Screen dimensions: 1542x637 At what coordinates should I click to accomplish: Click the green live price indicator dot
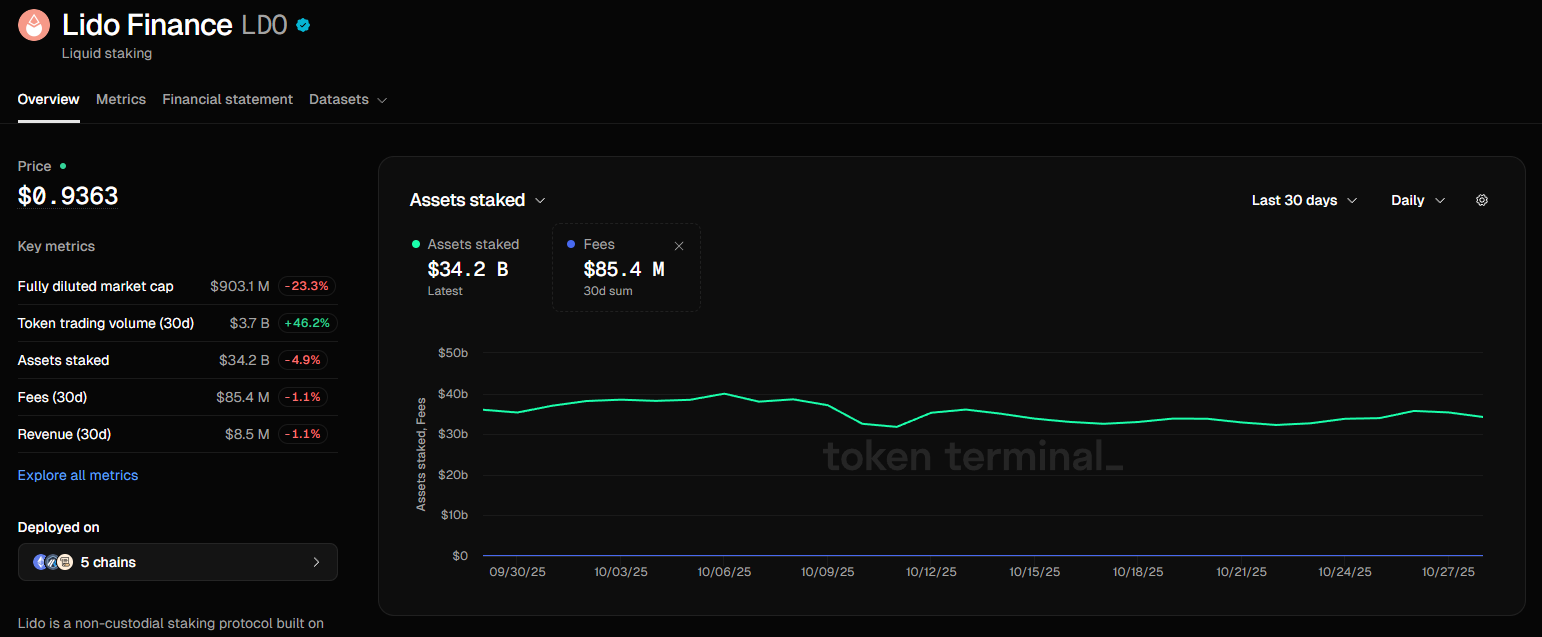(63, 166)
